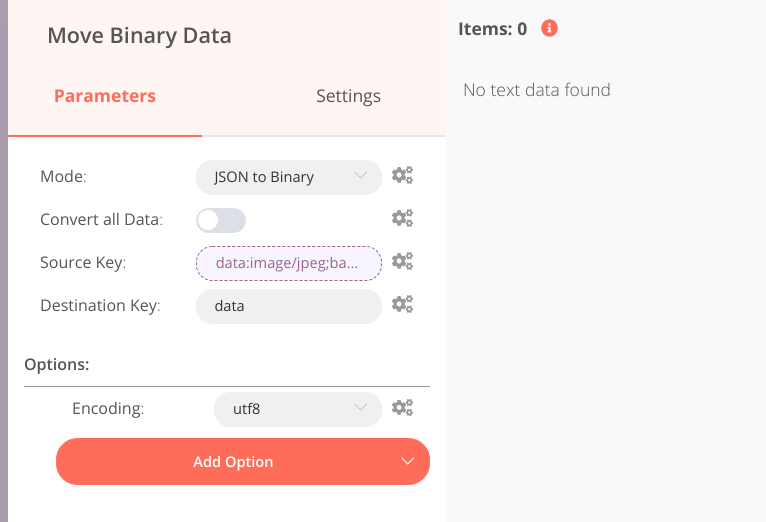This screenshot has width=766, height=522.
Task: Expand the Add Option chevron arrow
Action: point(407,461)
